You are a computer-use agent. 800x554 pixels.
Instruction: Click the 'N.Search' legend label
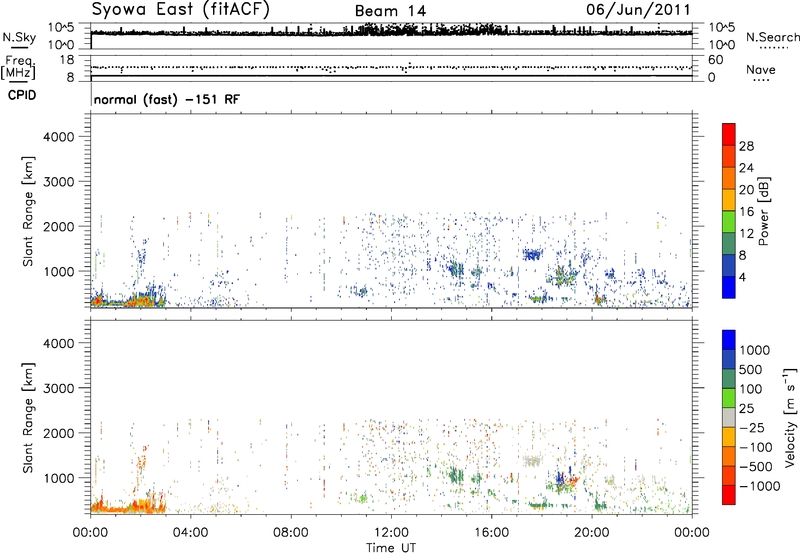[772, 37]
